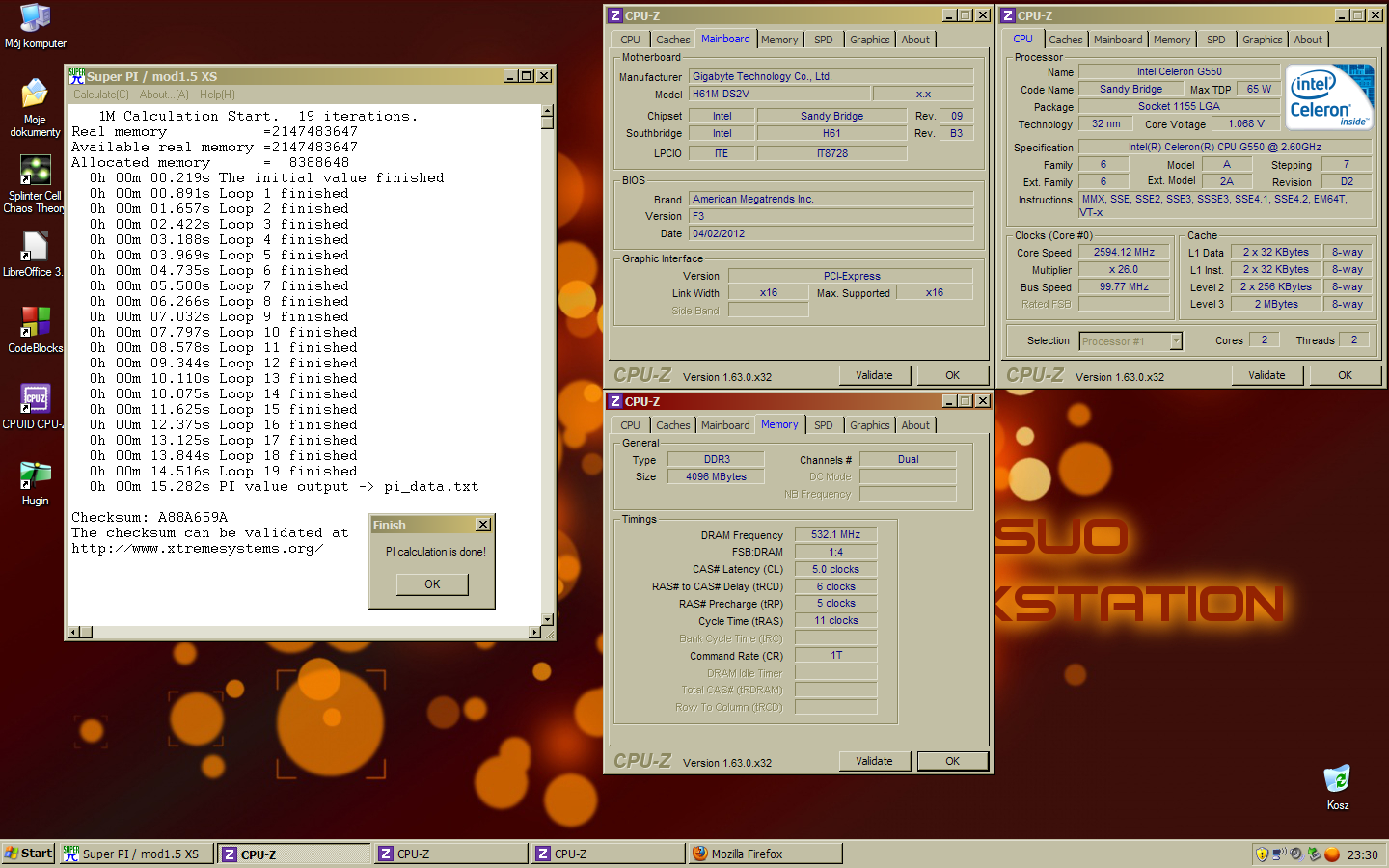
Task: Open Caches tab in CPU window
Action: (1065, 40)
